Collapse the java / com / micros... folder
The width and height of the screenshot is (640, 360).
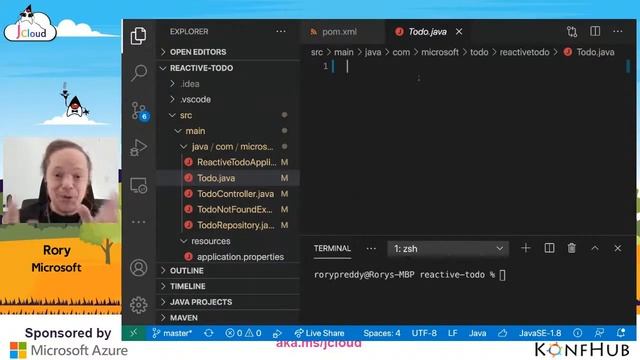[229, 147]
